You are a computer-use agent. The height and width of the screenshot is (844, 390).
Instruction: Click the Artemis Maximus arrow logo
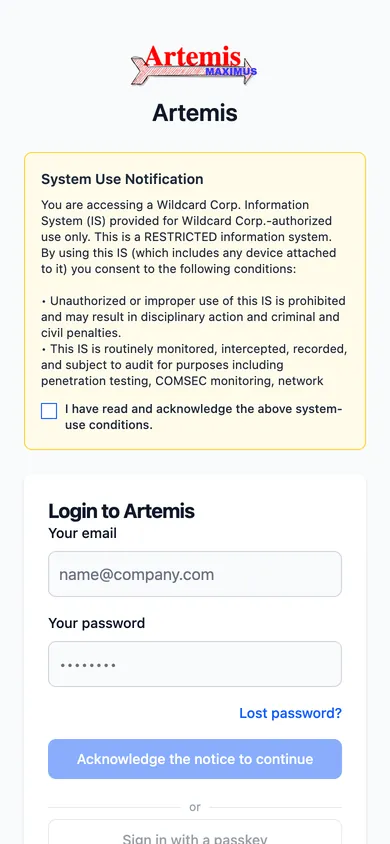(x=194, y=65)
